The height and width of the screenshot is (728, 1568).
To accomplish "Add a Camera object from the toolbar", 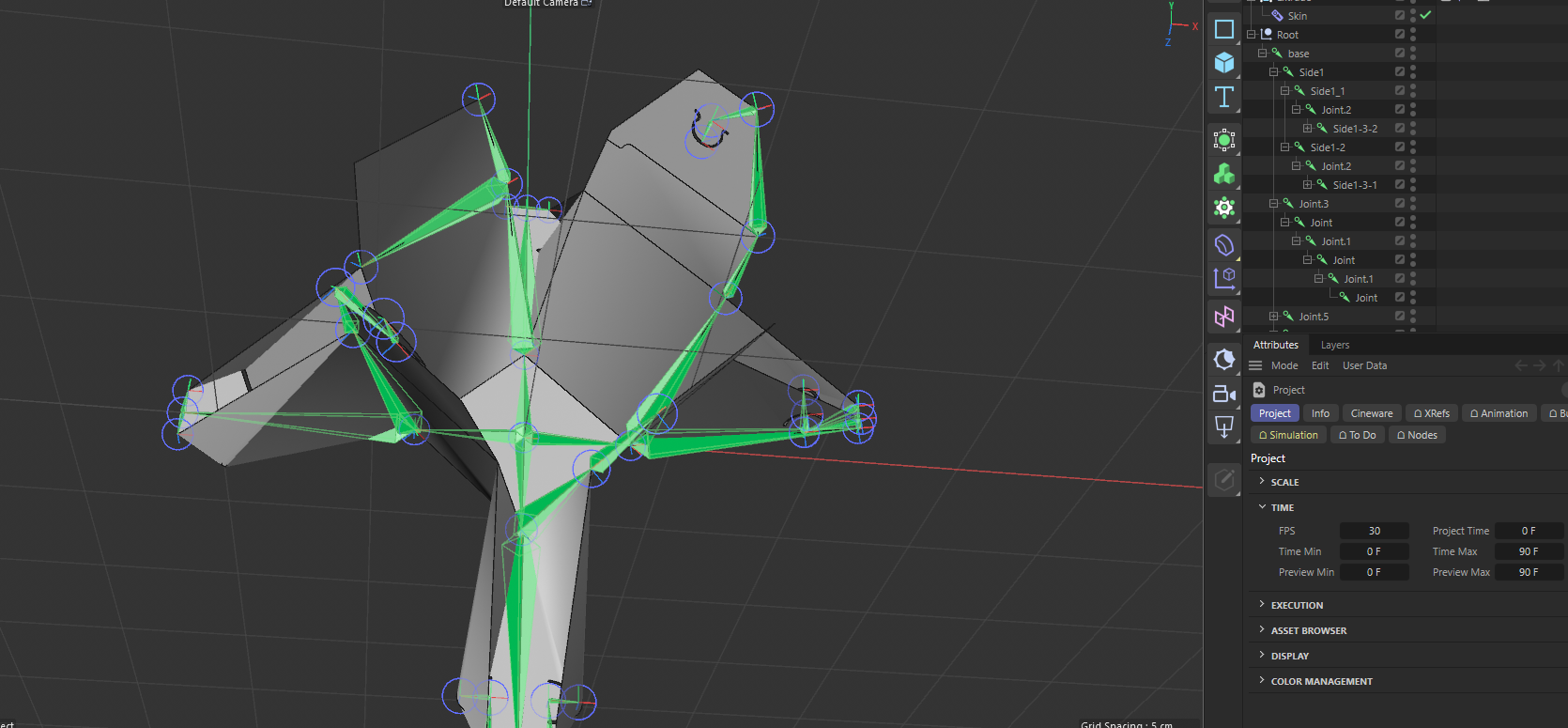I will pos(1224,395).
